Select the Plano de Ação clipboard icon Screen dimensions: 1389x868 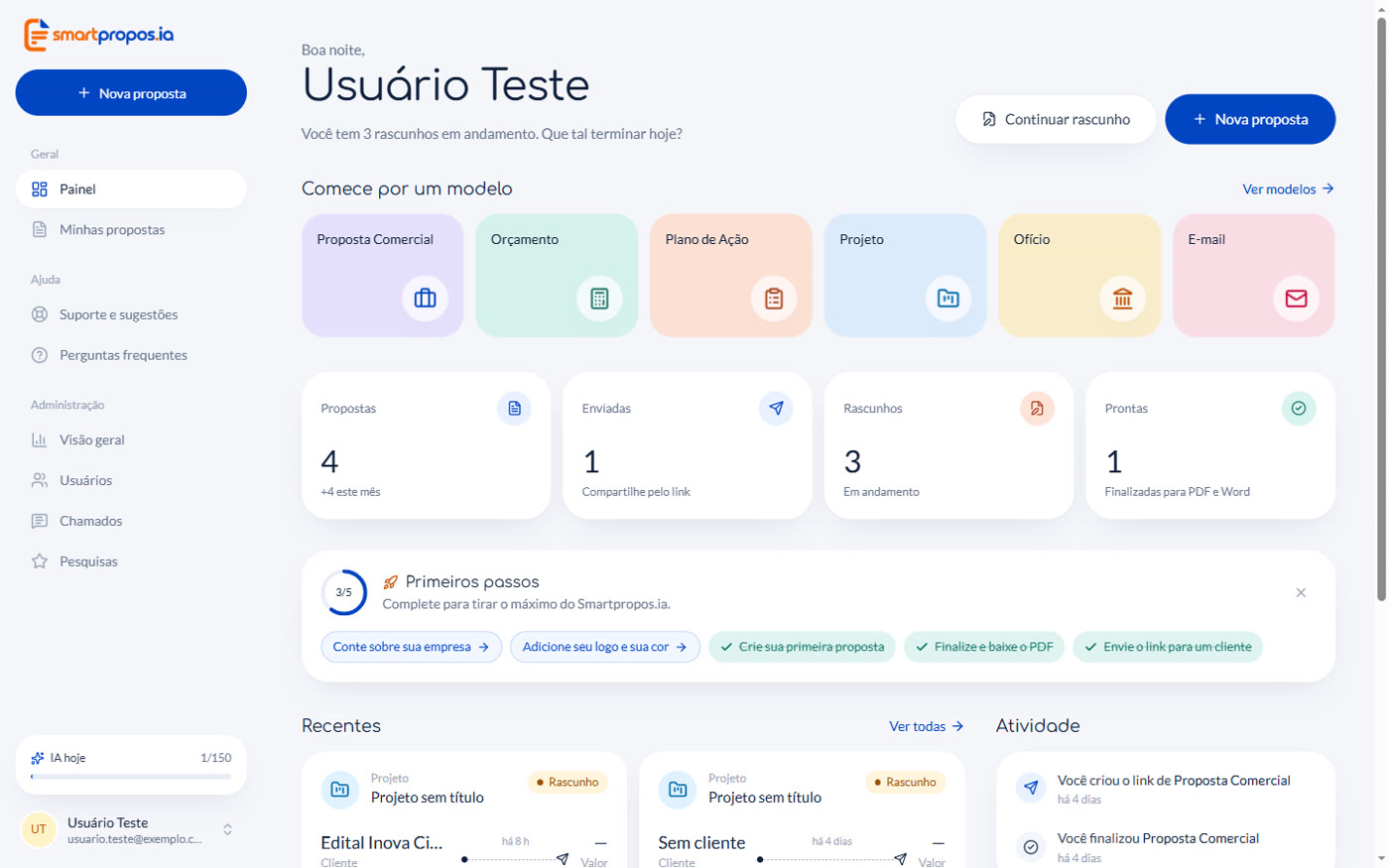(x=774, y=298)
